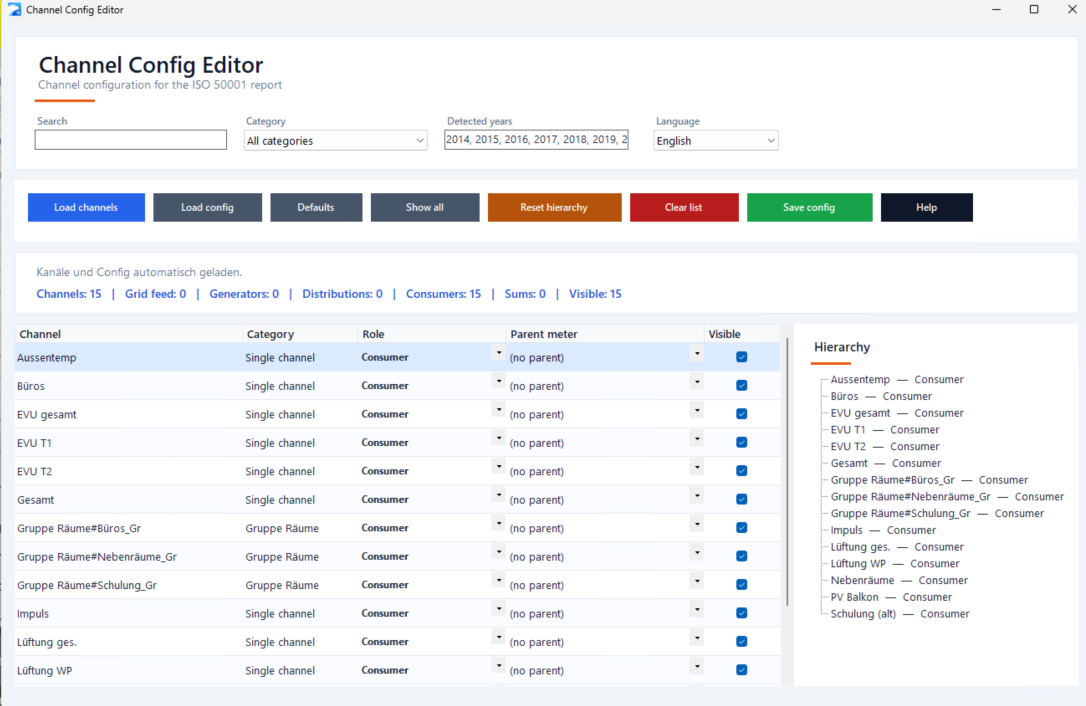Uncheck Visible for Gruppe Räume#Büros_Gr row
1086x706 pixels.
coord(742,527)
